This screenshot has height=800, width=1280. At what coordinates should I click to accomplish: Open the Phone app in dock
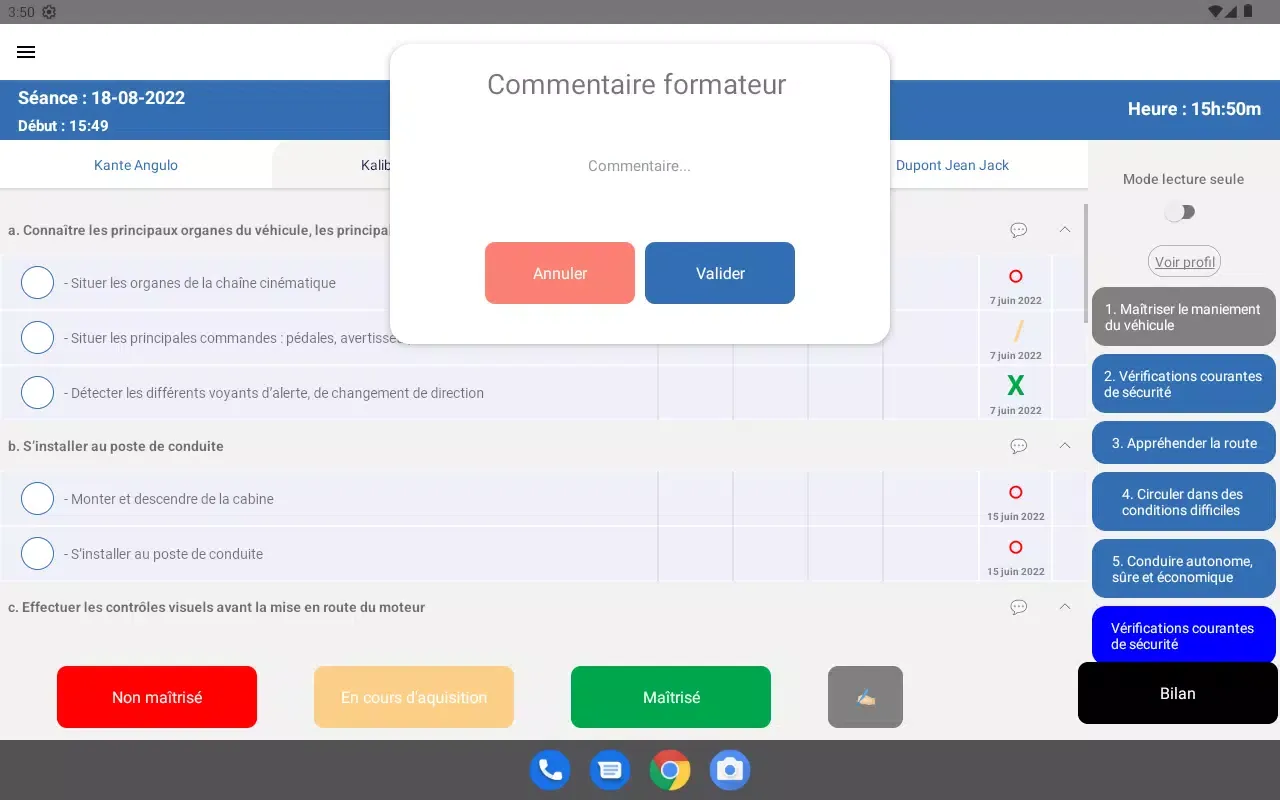pyautogui.click(x=550, y=770)
